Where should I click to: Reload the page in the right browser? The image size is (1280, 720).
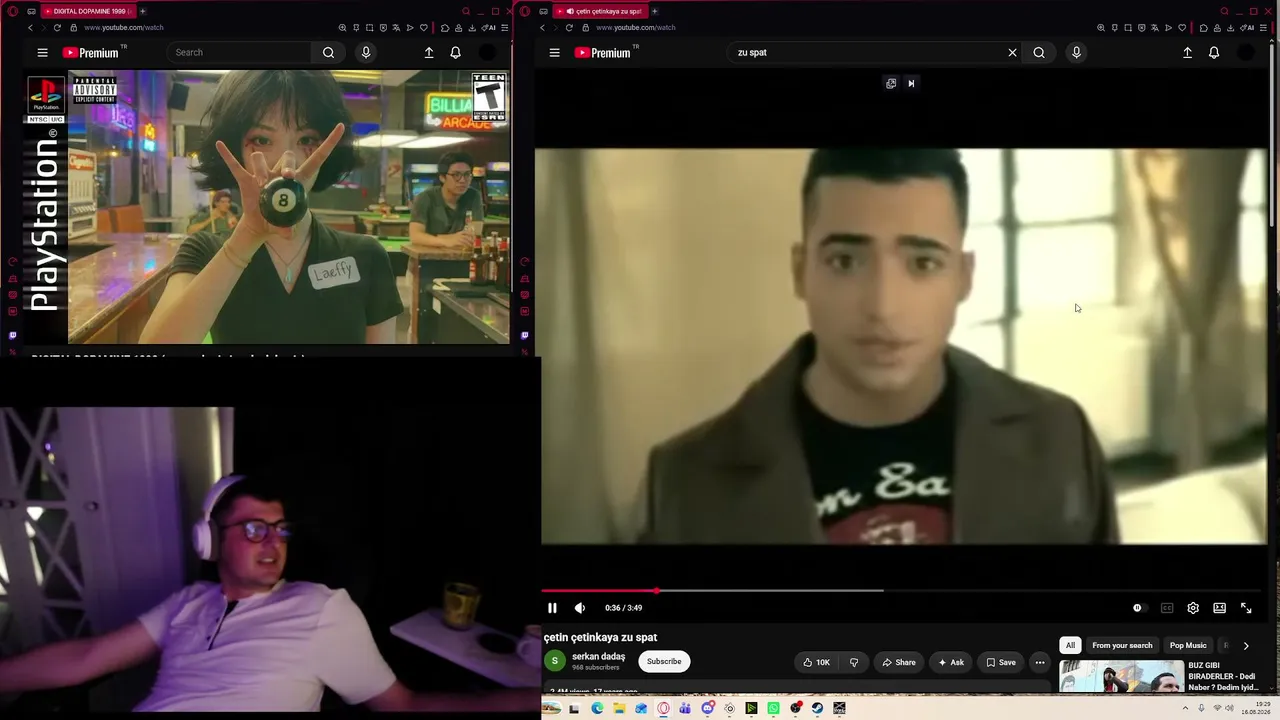click(569, 27)
